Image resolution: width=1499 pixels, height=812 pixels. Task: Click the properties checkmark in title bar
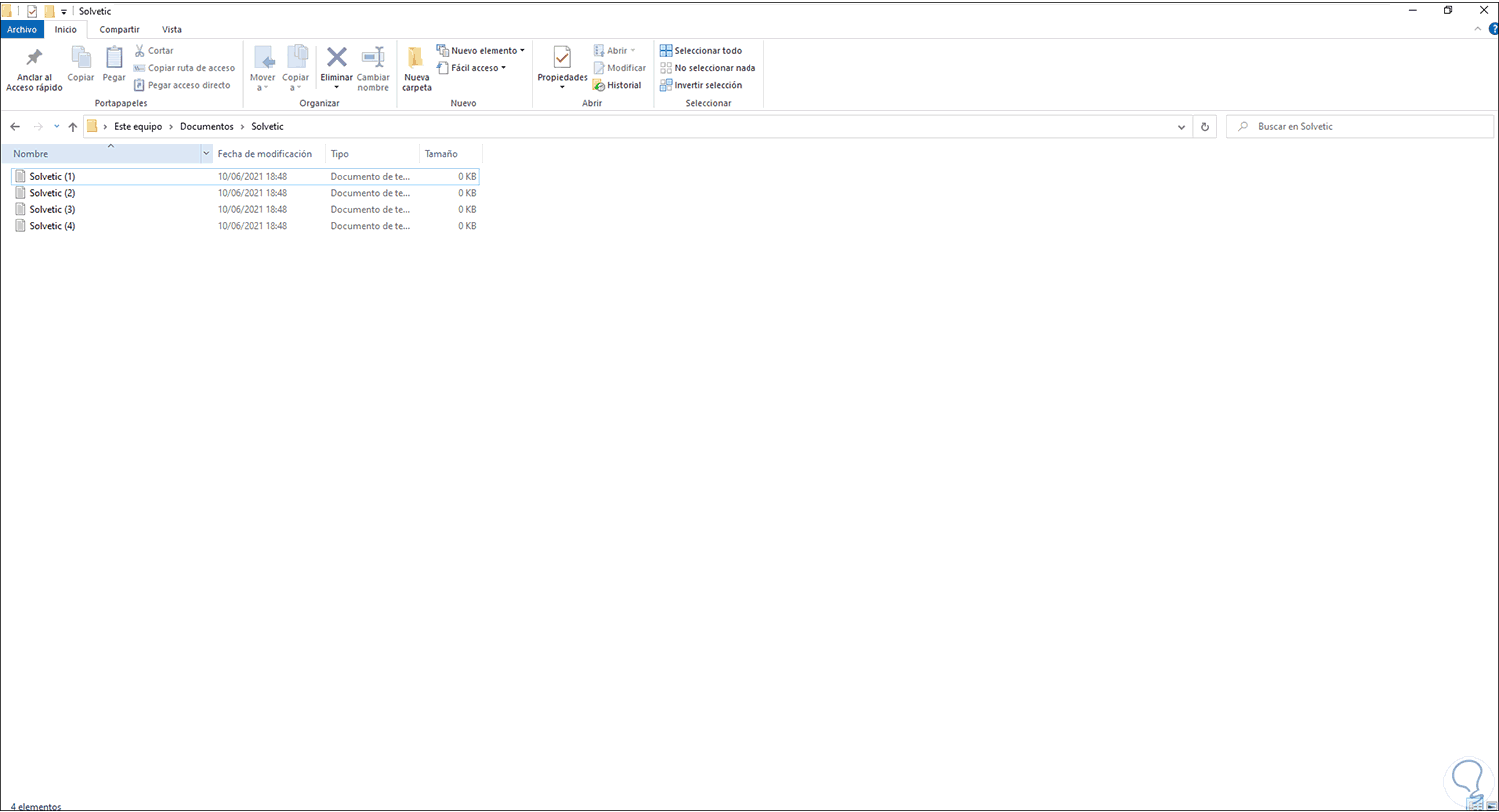tap(32, 12)
